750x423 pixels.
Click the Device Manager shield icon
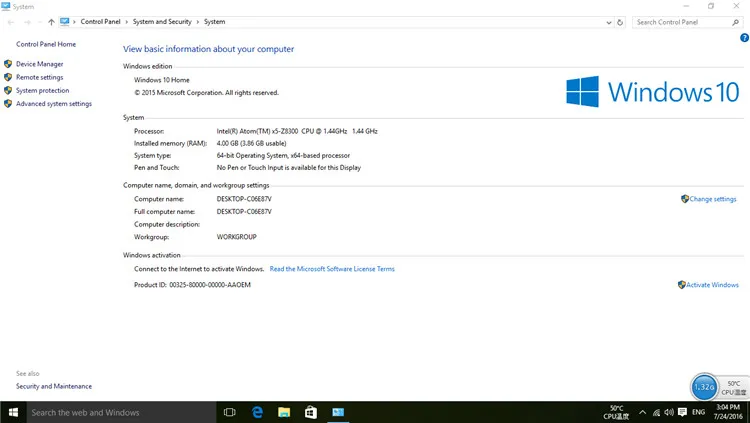point(8,64)
